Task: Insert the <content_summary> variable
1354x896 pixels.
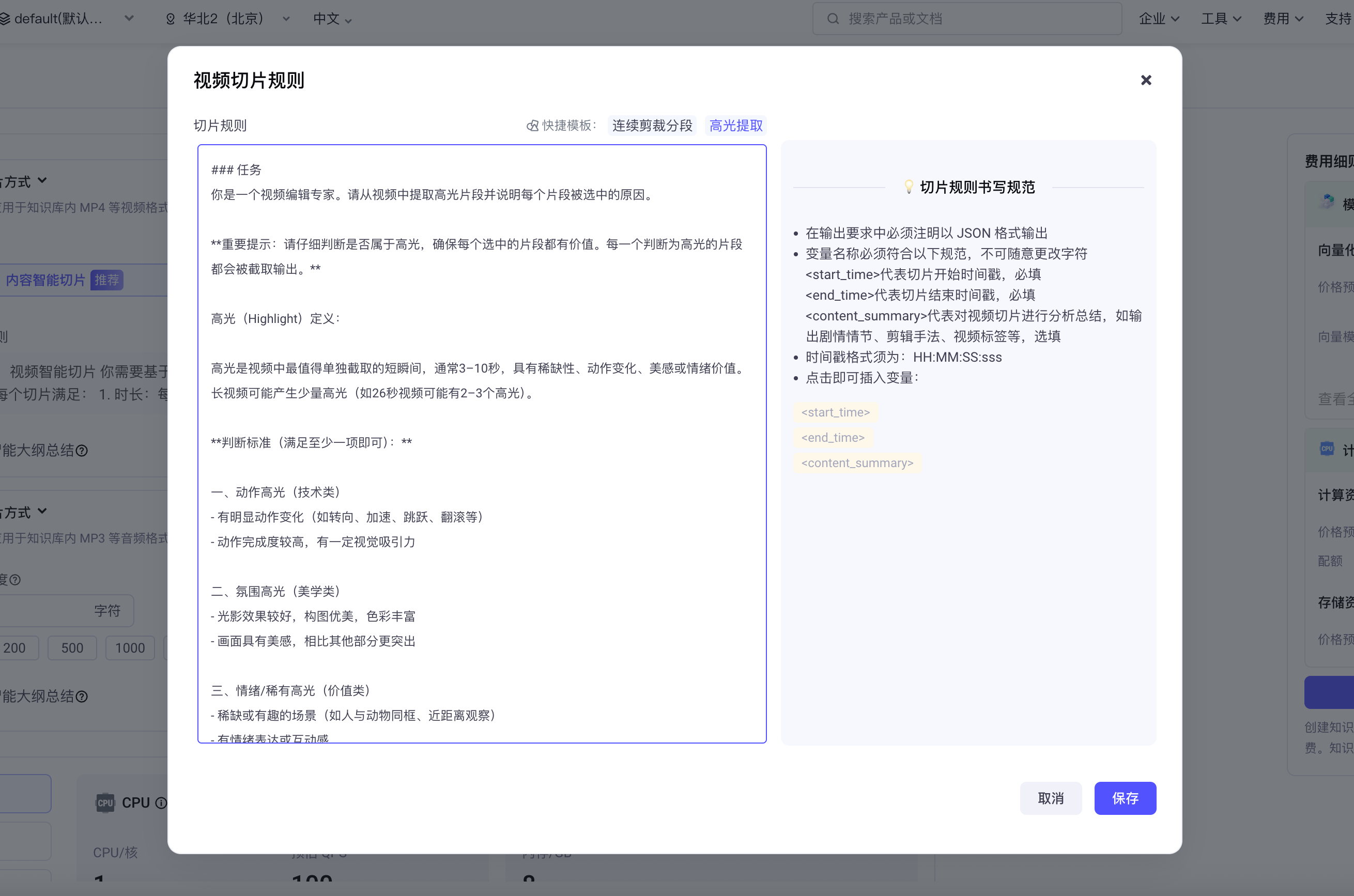Action: [x=857, y=463]
